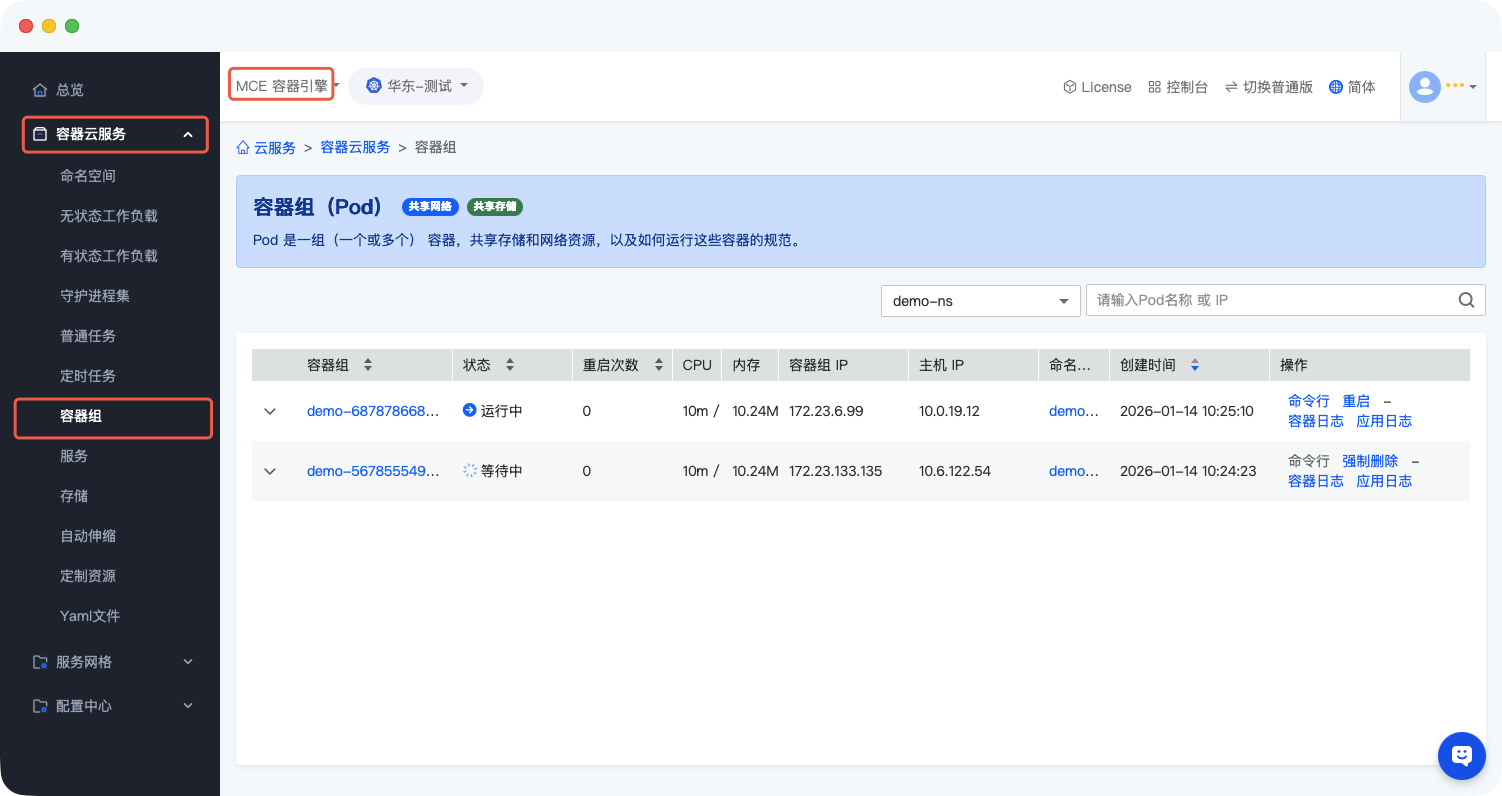
Task: Sort by 创建时间 column arrow icon
Action: click(x=1195, y=365)
